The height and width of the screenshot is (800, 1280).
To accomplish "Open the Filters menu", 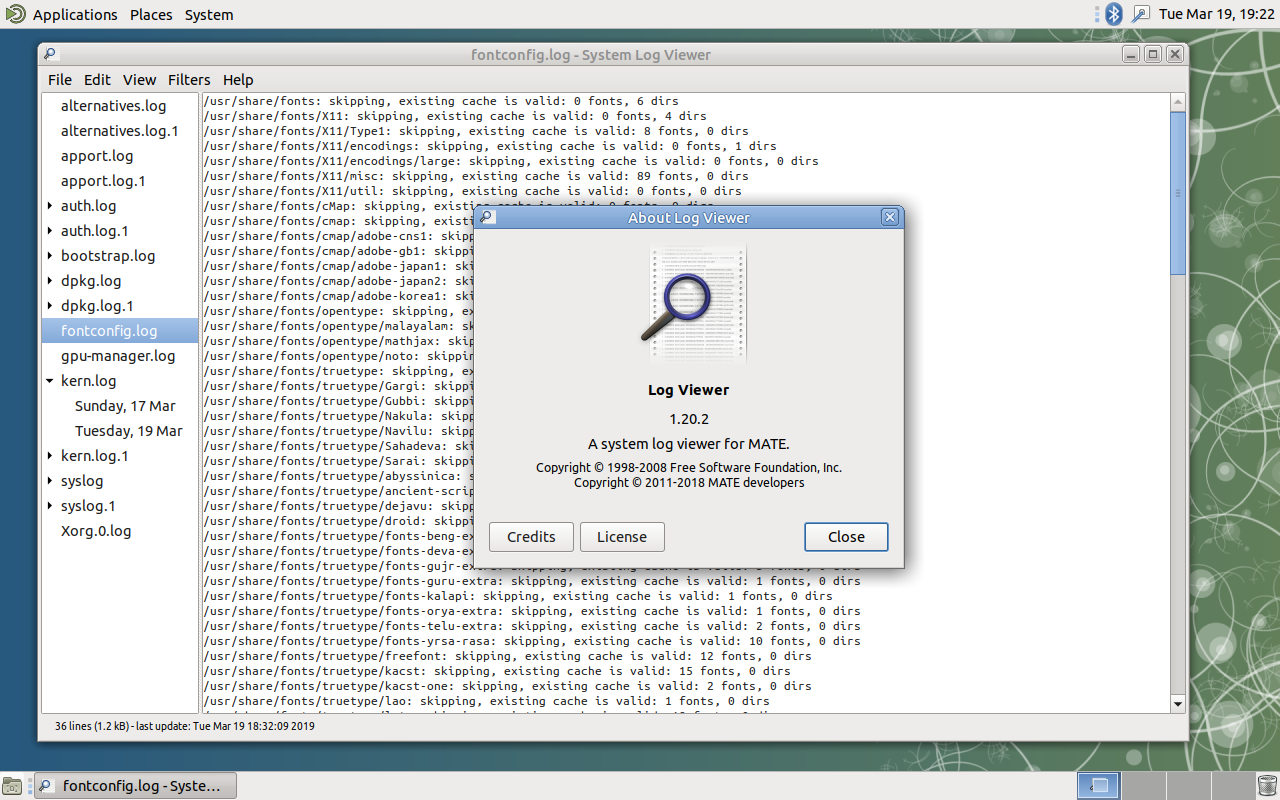I will pos(189,80).
